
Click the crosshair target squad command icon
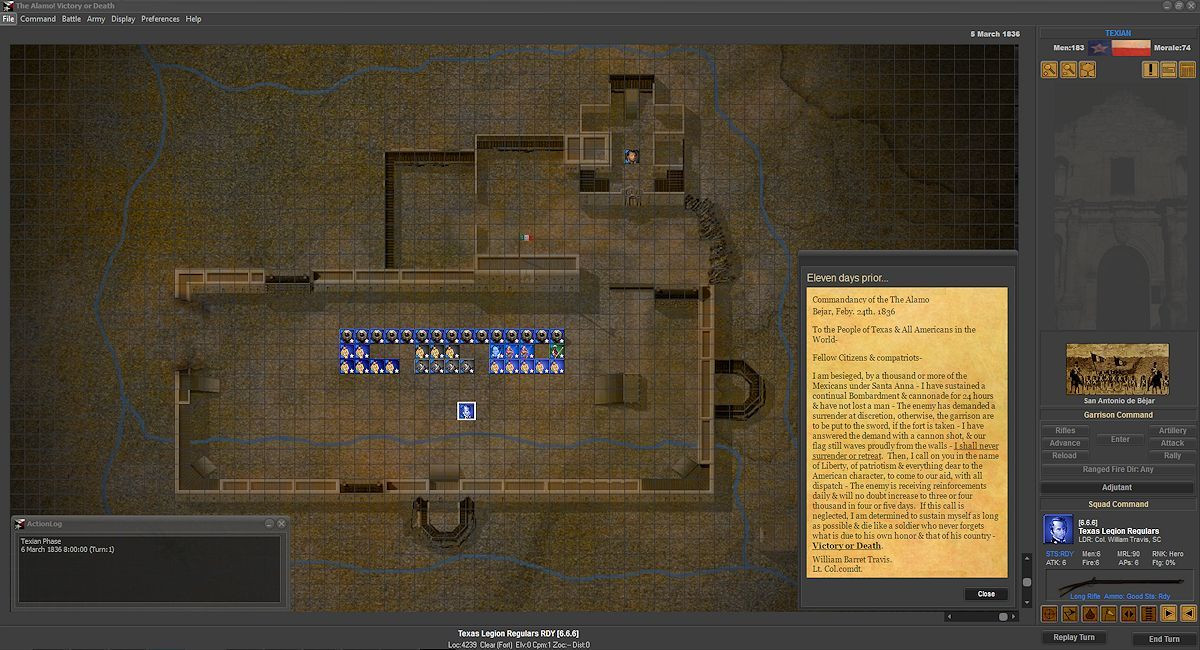click(1050, 613)
